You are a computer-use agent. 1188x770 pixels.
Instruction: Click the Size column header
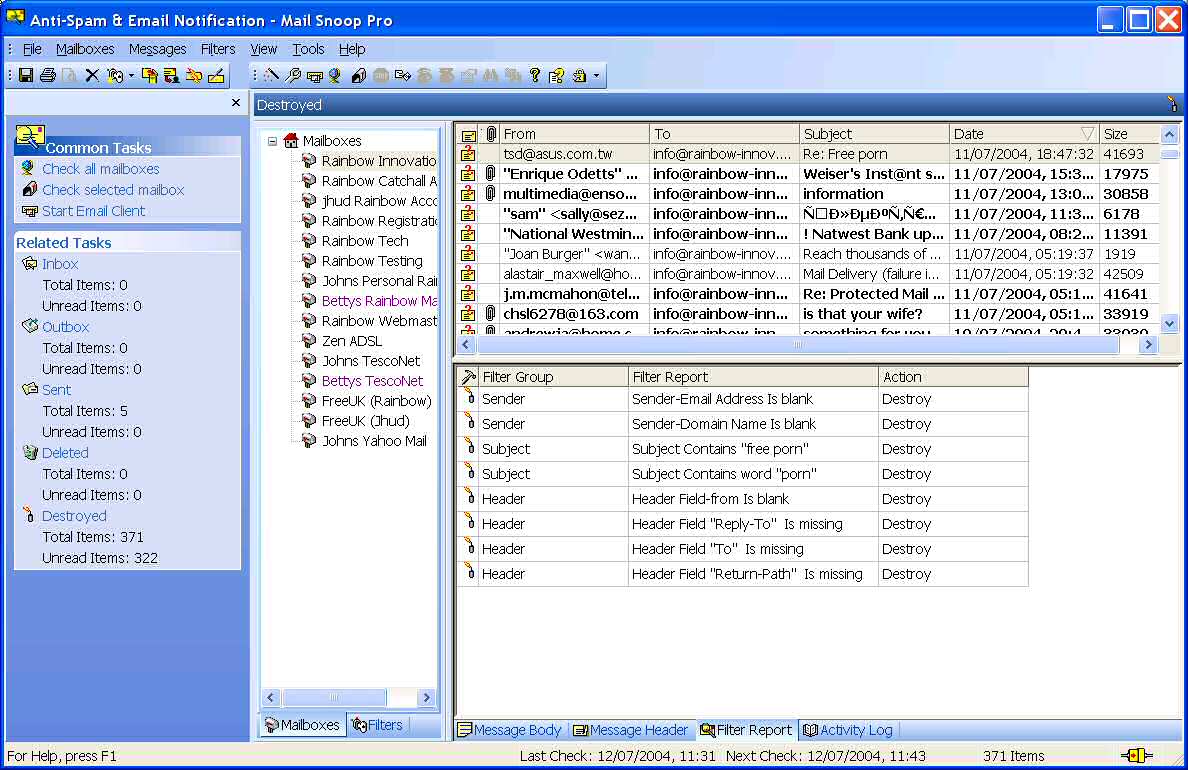click(1129, 134)
